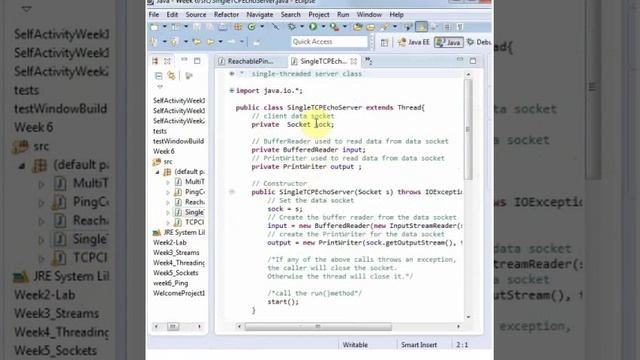Click the New file toolbar icon
This screenshot has width=640, height=360.
[x=155, y=27]
